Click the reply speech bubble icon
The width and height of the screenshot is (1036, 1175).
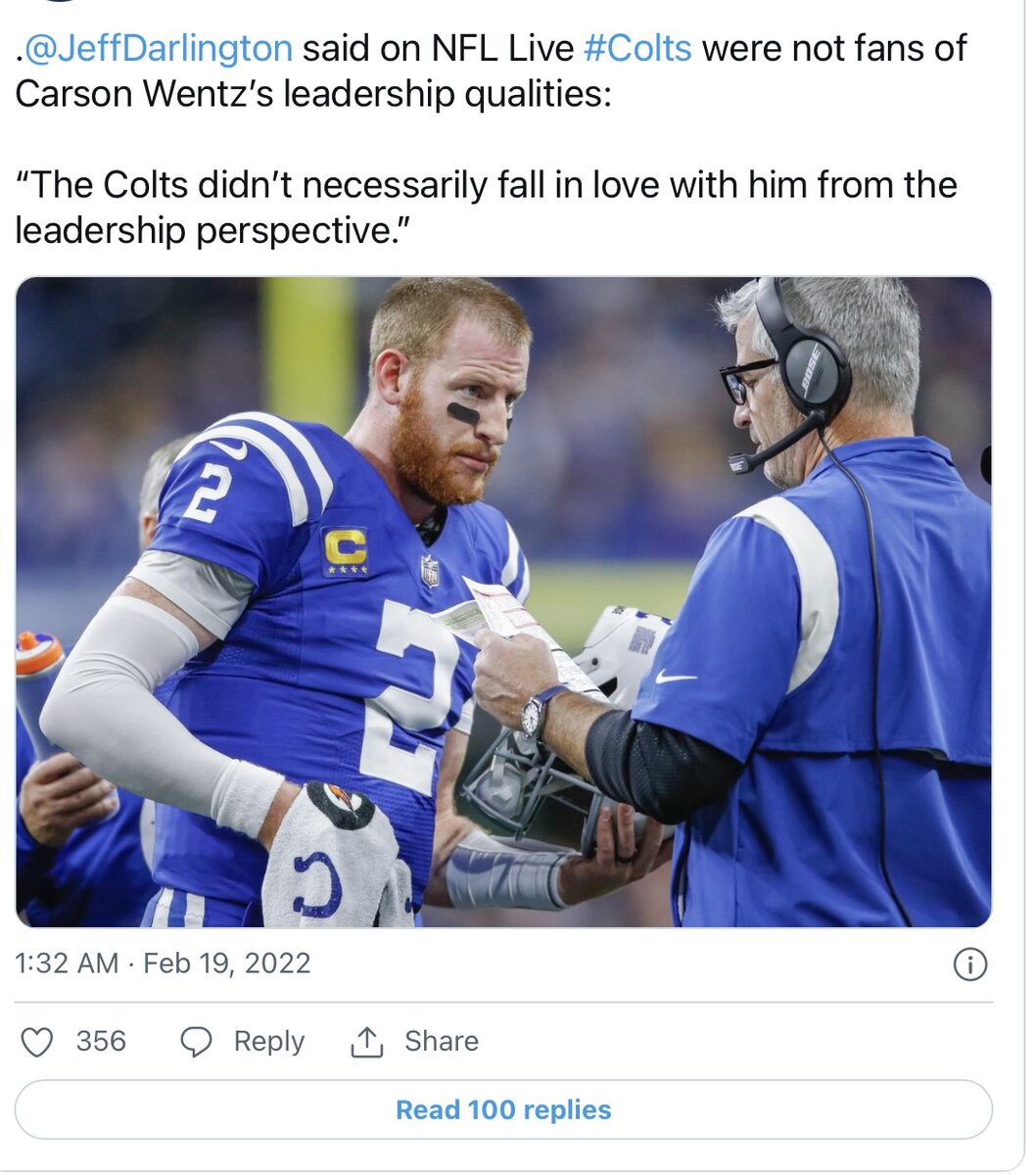click(x=197, y=1042)
